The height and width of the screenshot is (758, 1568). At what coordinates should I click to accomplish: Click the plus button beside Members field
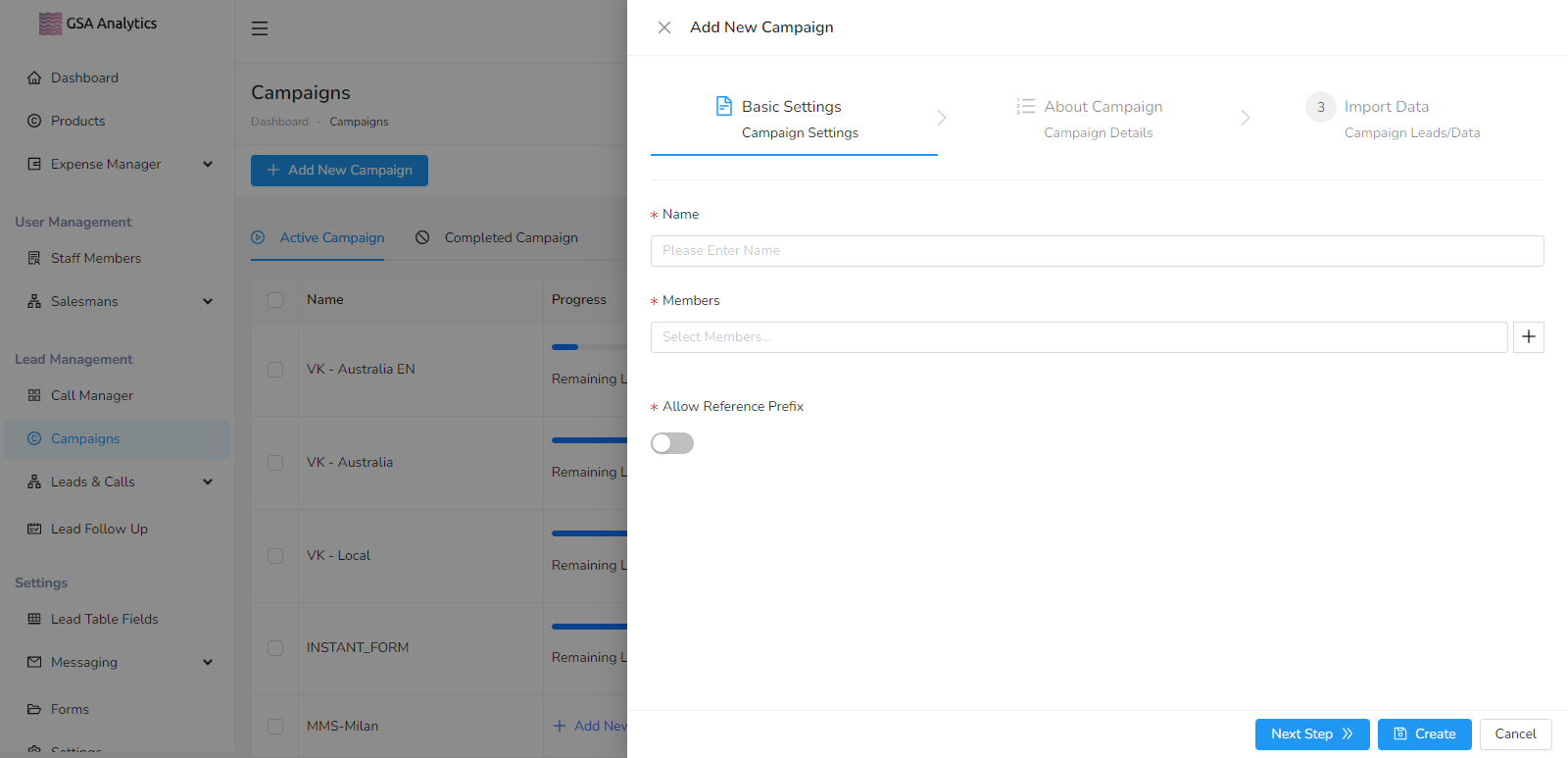(1529, 337)
